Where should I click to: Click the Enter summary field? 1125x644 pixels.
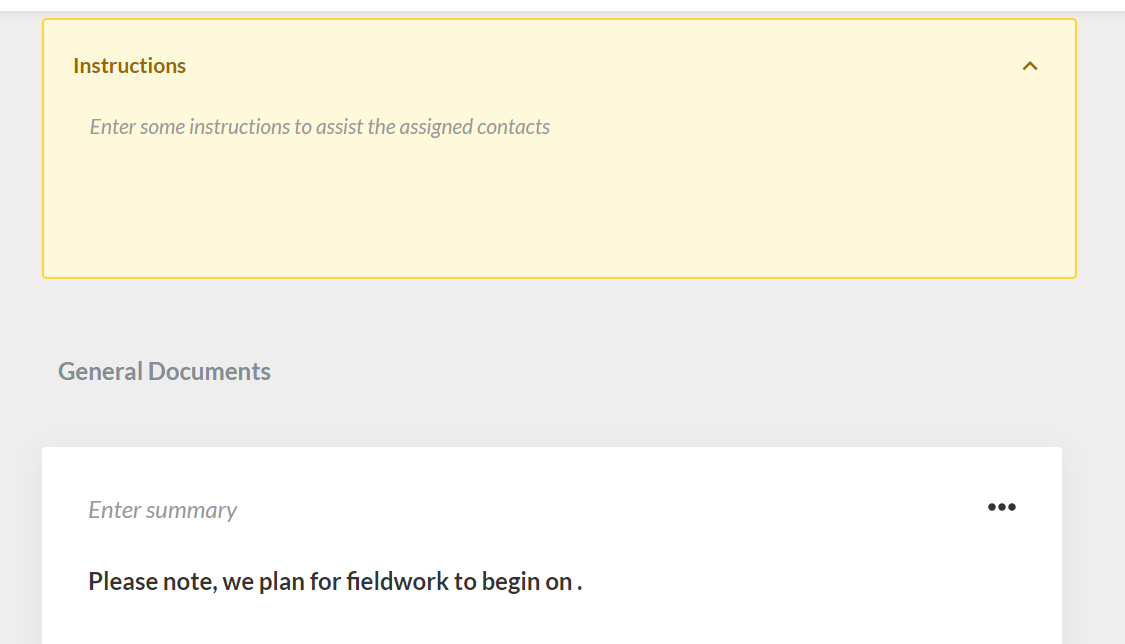pyautogui.click(x=162, y=509)
